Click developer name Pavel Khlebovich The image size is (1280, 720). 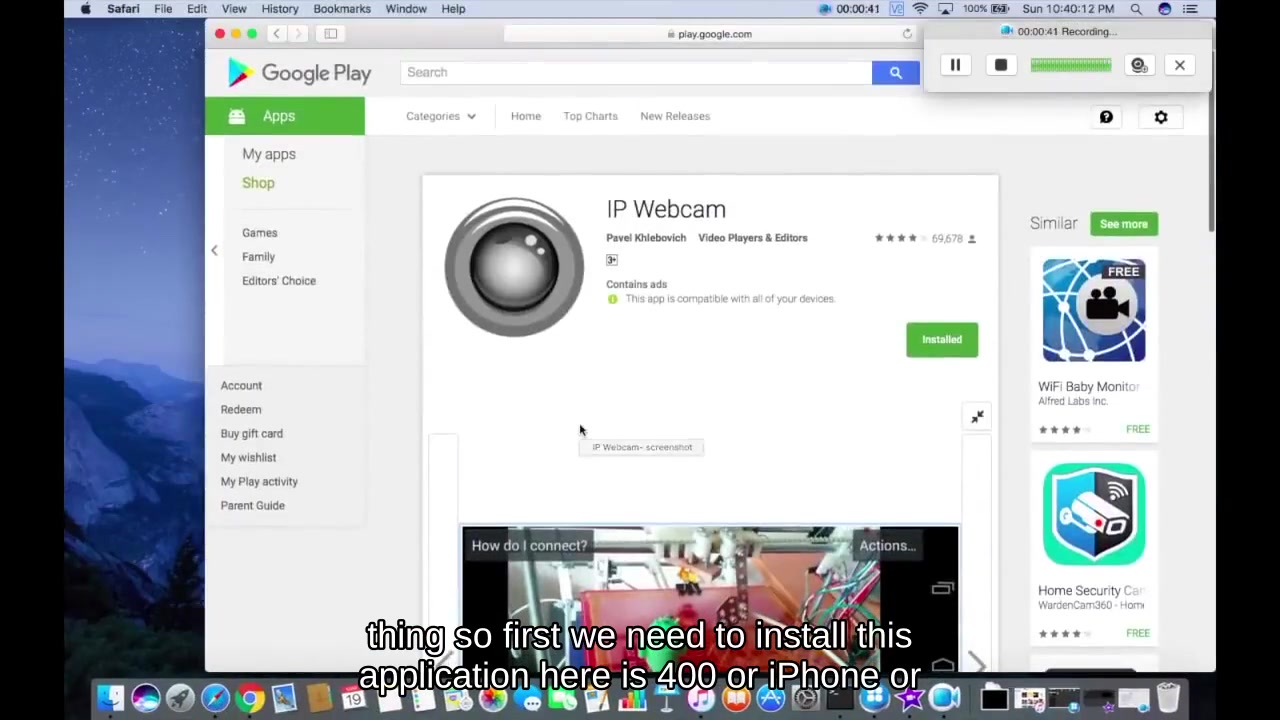646,238
